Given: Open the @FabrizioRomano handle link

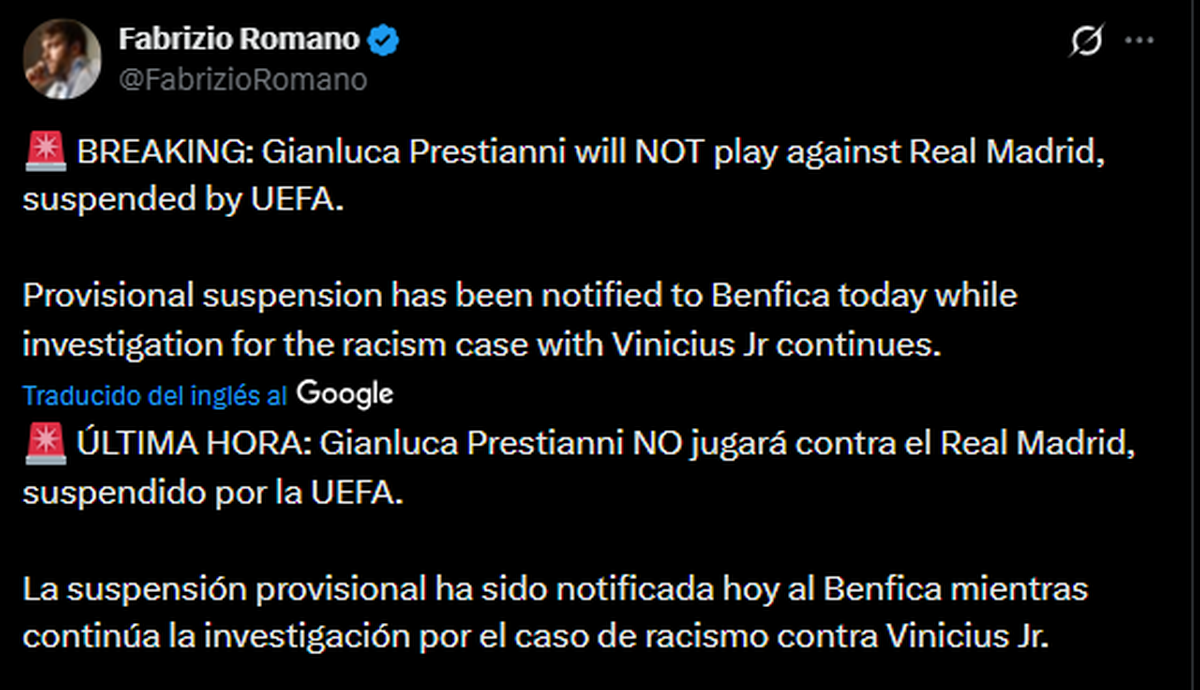Looking at the screenshot, I should point(243,79).
